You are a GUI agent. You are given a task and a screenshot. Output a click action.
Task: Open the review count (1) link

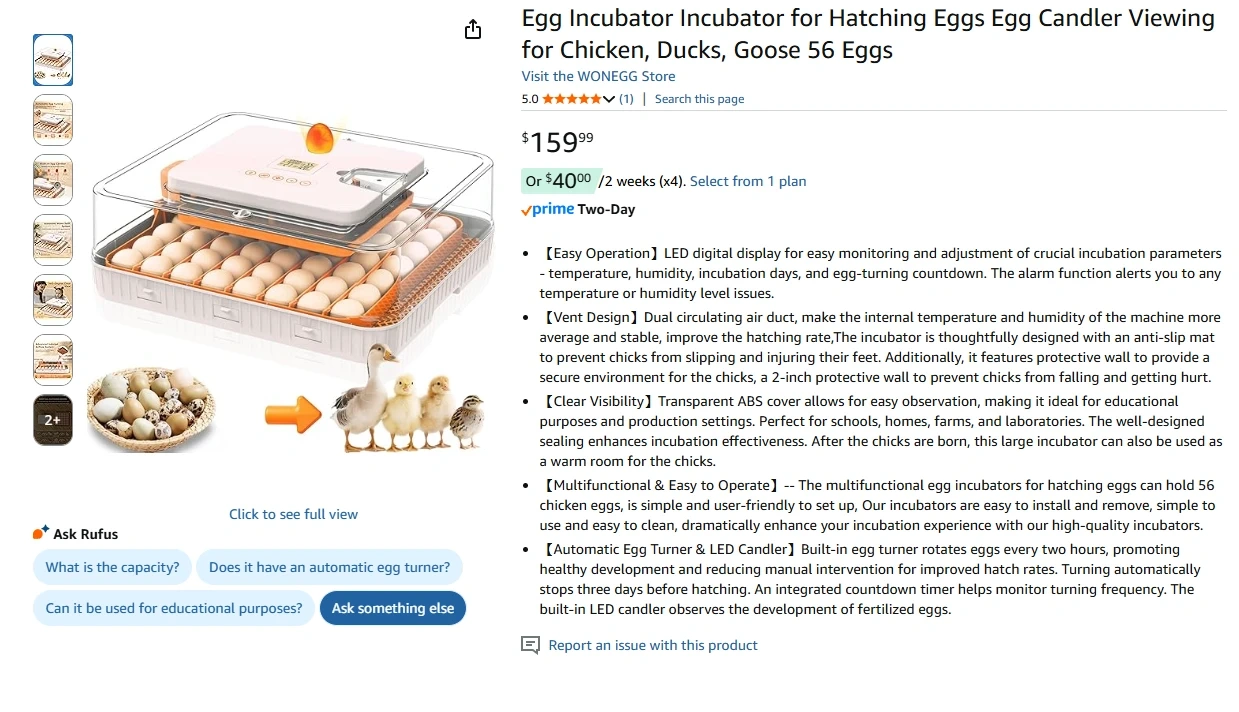click(626, 99)
